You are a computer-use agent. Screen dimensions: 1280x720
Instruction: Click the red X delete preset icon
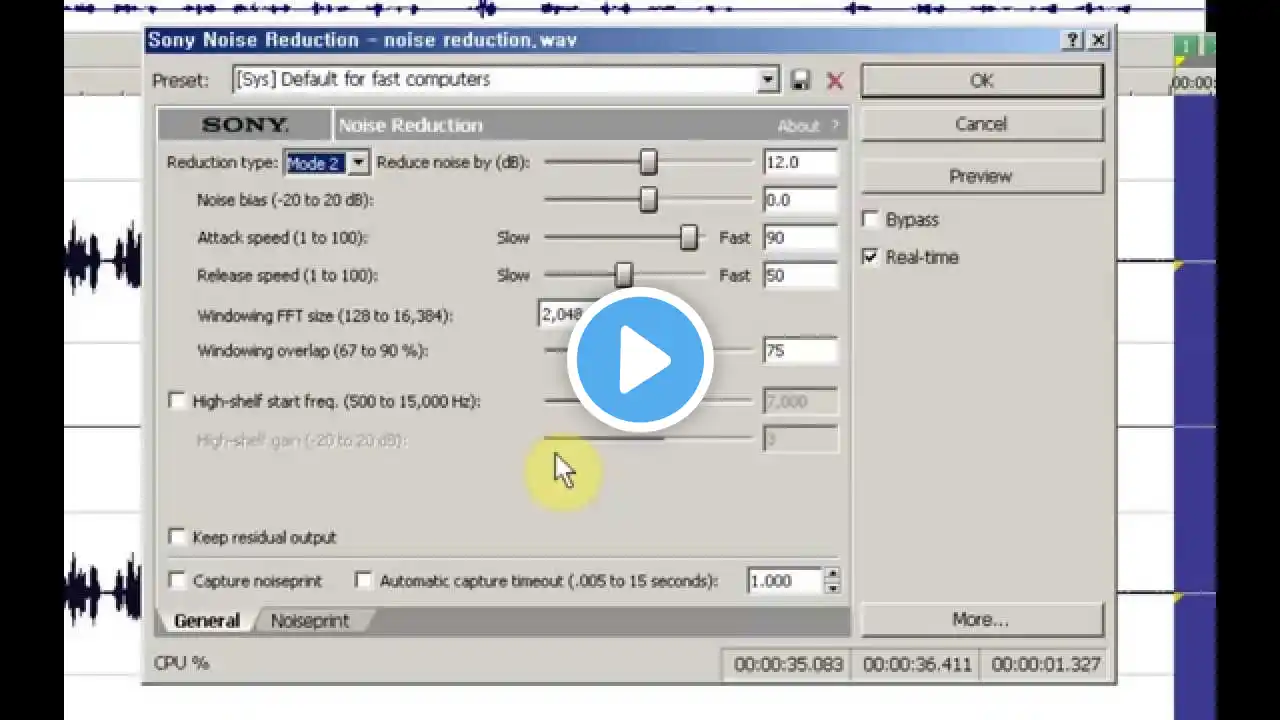coord(835,81)
